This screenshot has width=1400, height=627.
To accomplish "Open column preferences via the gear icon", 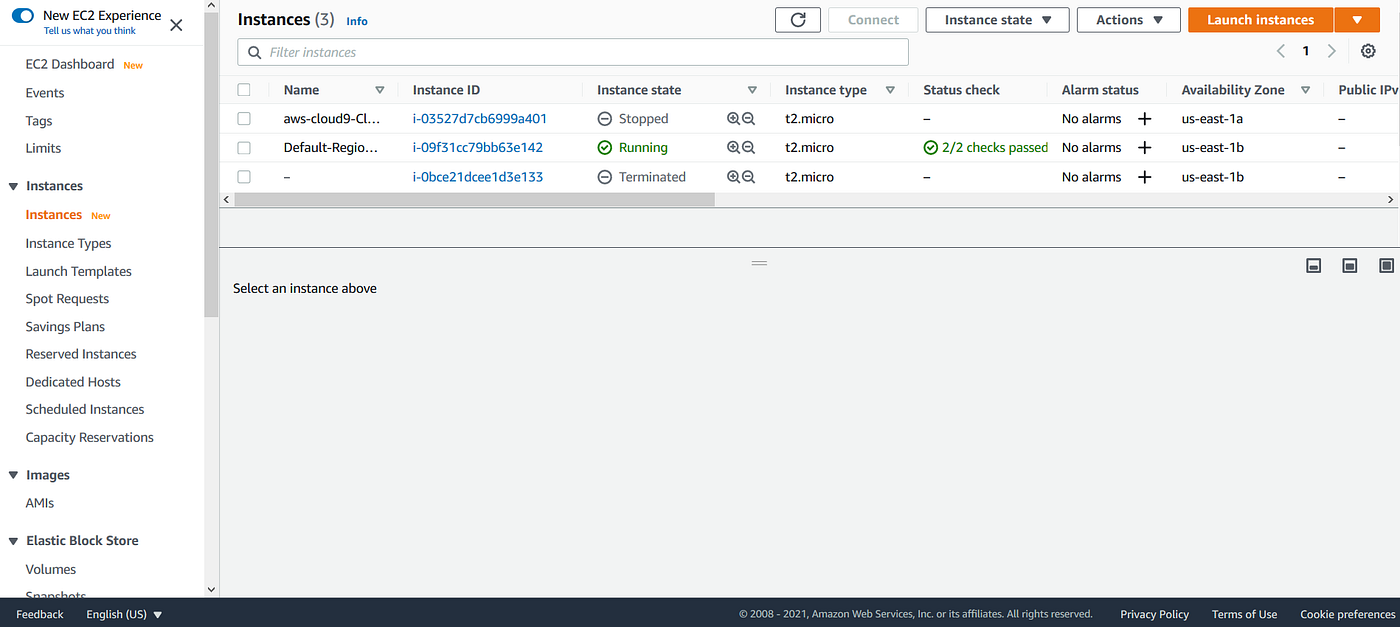I will [x=1368, y=50].
